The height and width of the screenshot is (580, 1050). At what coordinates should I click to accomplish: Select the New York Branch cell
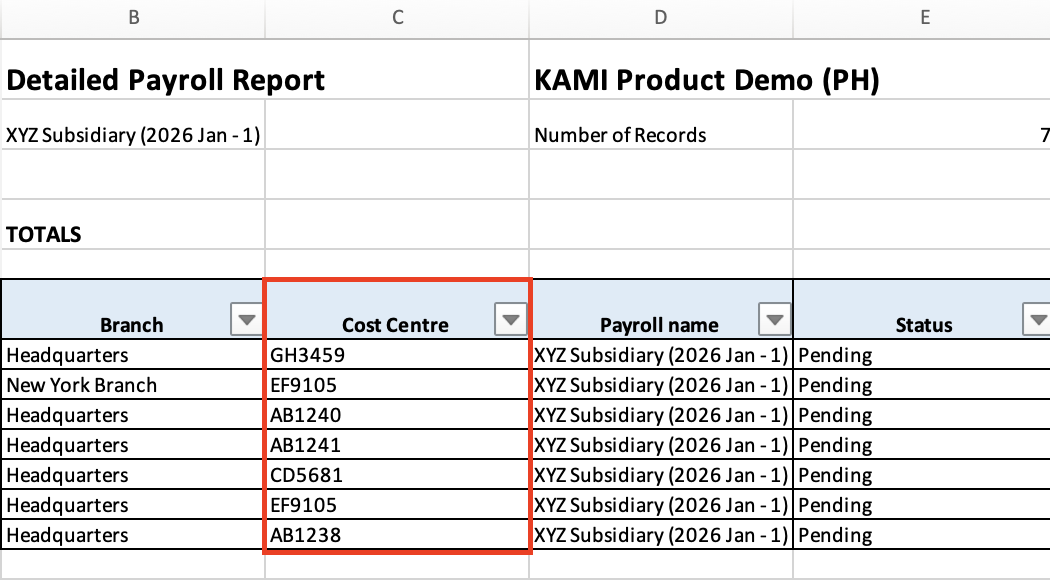tap(133, 384)
